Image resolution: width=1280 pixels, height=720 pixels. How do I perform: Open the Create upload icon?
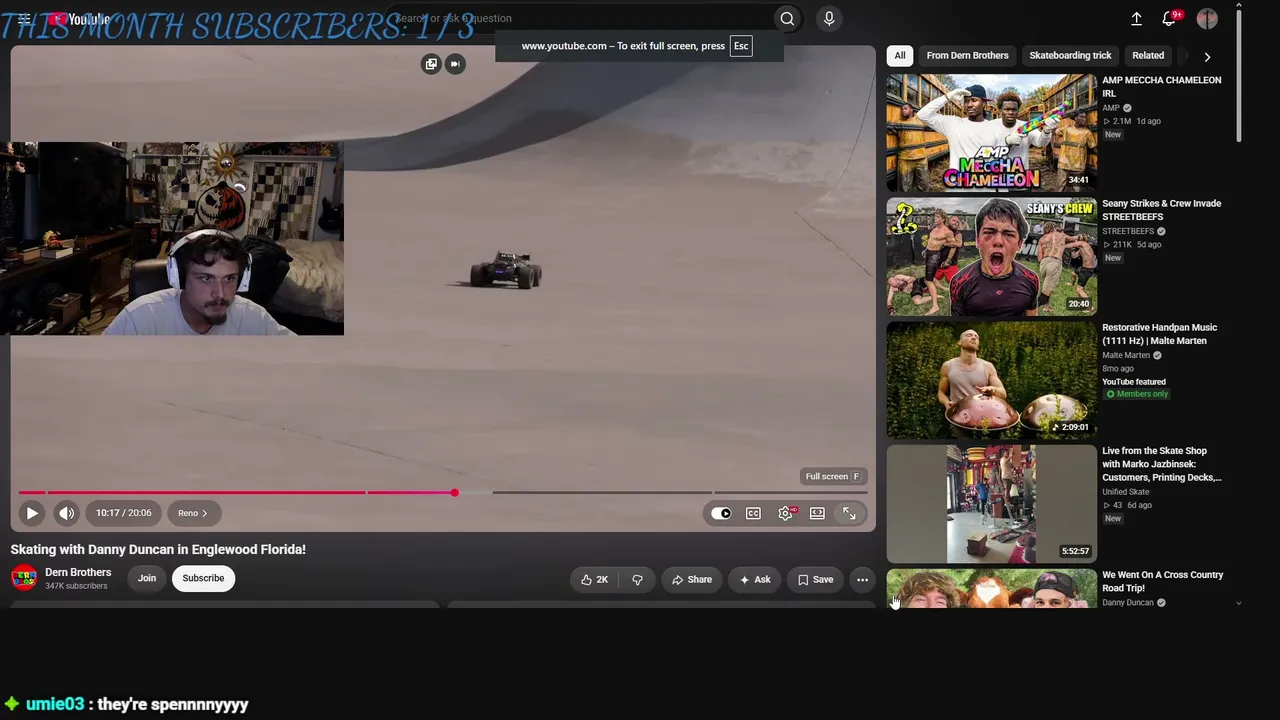1136,19
